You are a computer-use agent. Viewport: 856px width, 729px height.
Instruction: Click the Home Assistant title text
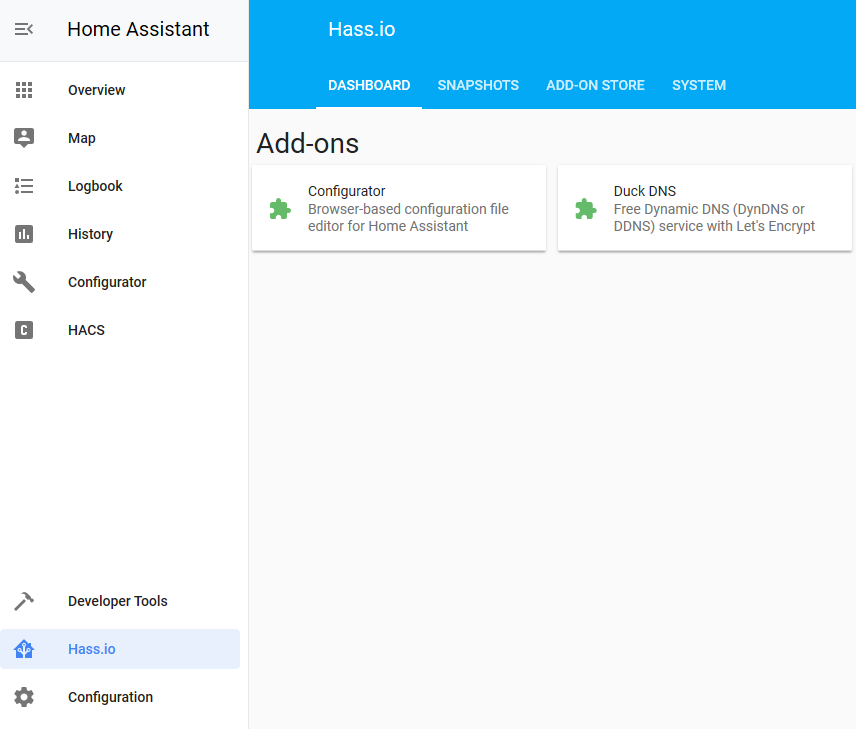point(138,29)
